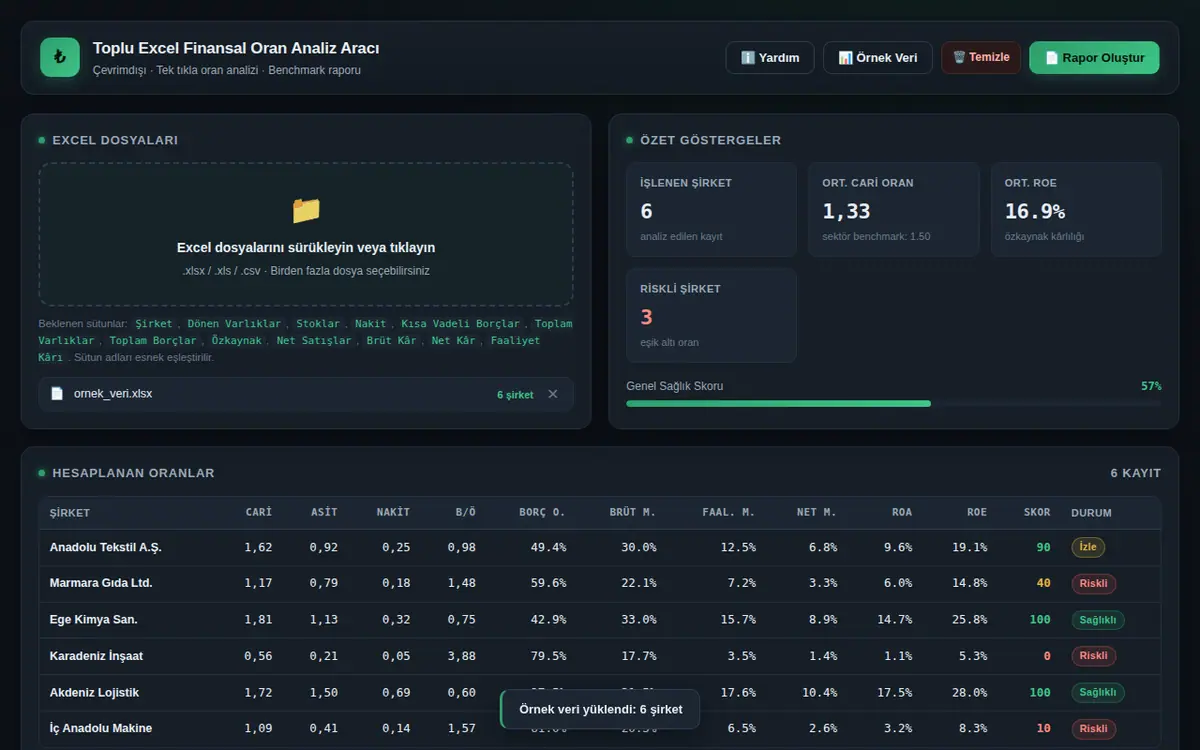Remove ornek_veri.xlsx with the X button
The image size is (1200, 750).
[x=553, y=394]
